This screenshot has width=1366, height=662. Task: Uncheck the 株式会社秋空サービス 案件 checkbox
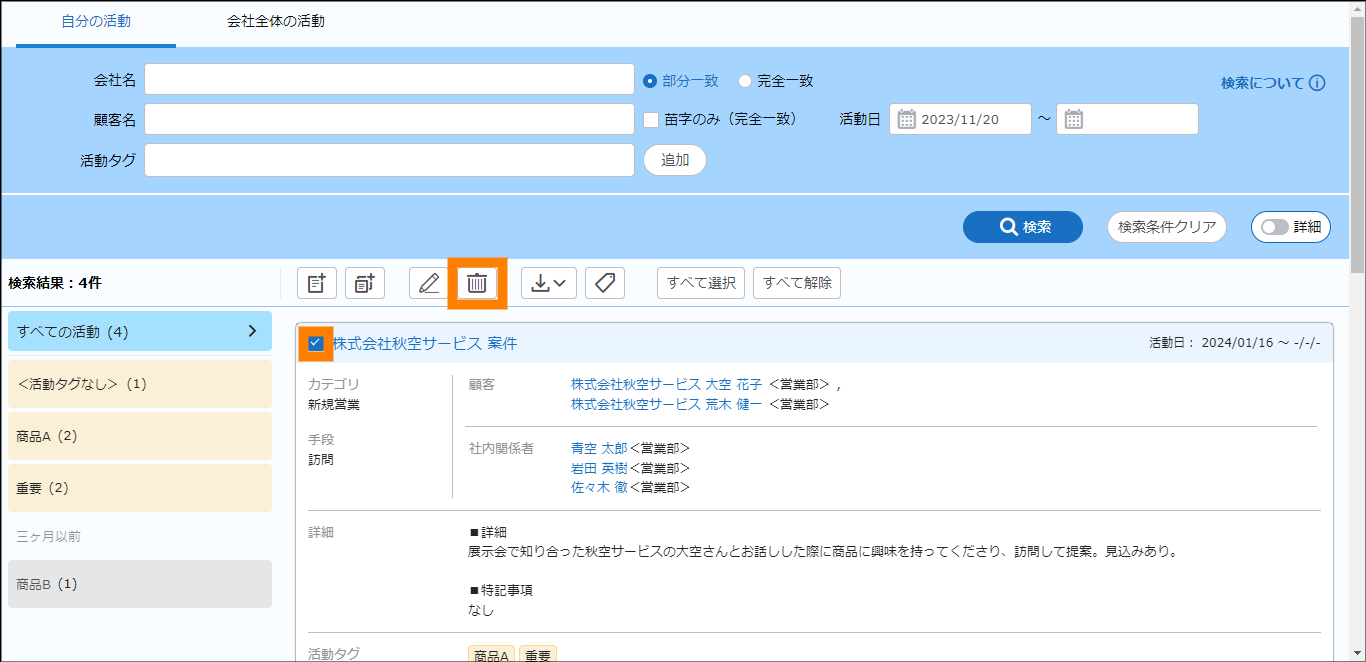pos(316,344)
